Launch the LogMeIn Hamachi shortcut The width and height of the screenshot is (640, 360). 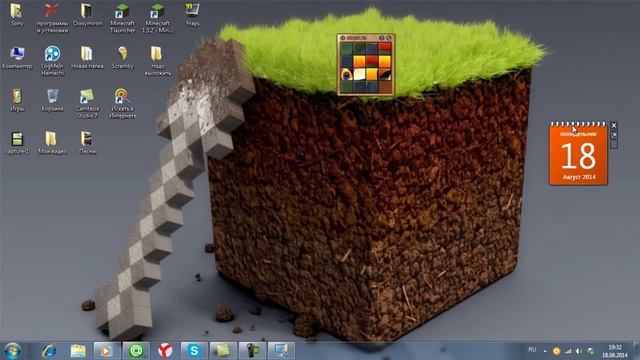[52, 61]
